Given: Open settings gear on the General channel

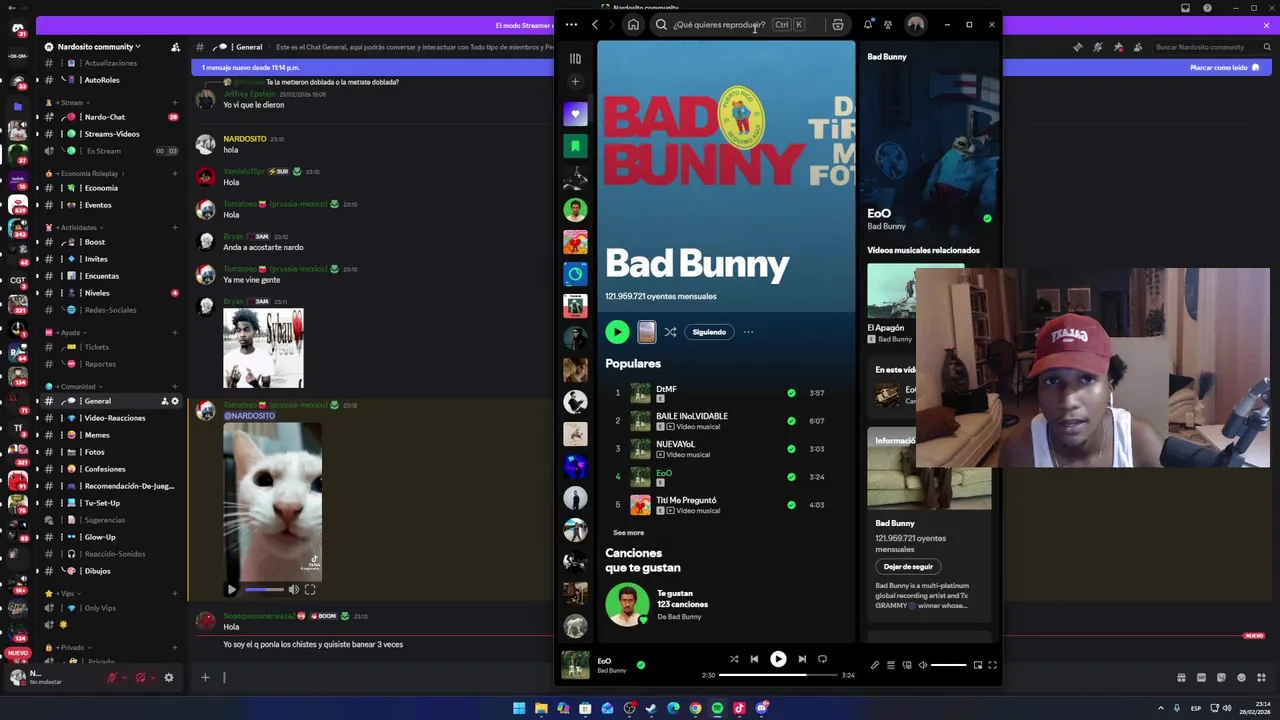Looking at the screenshot, I should pos(175,401).
